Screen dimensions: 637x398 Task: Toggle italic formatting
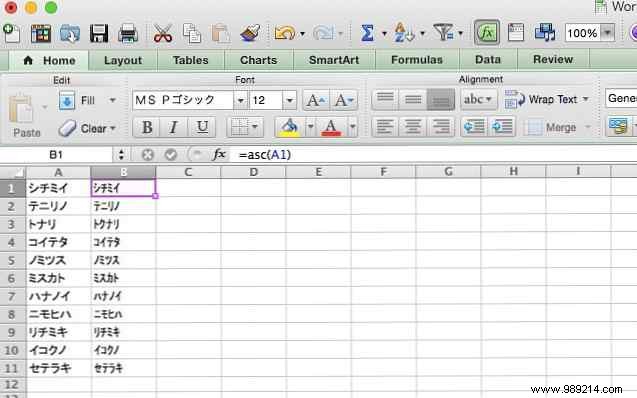coord(174,128)
